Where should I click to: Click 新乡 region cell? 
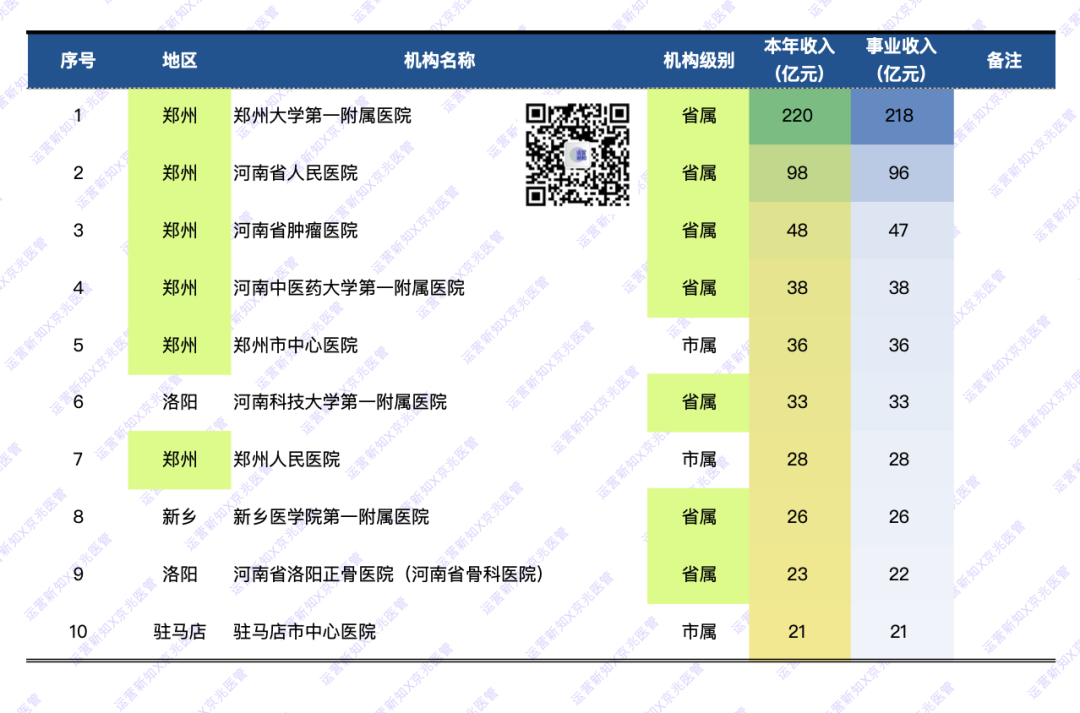pyautogui.click(x=180, y=517)
